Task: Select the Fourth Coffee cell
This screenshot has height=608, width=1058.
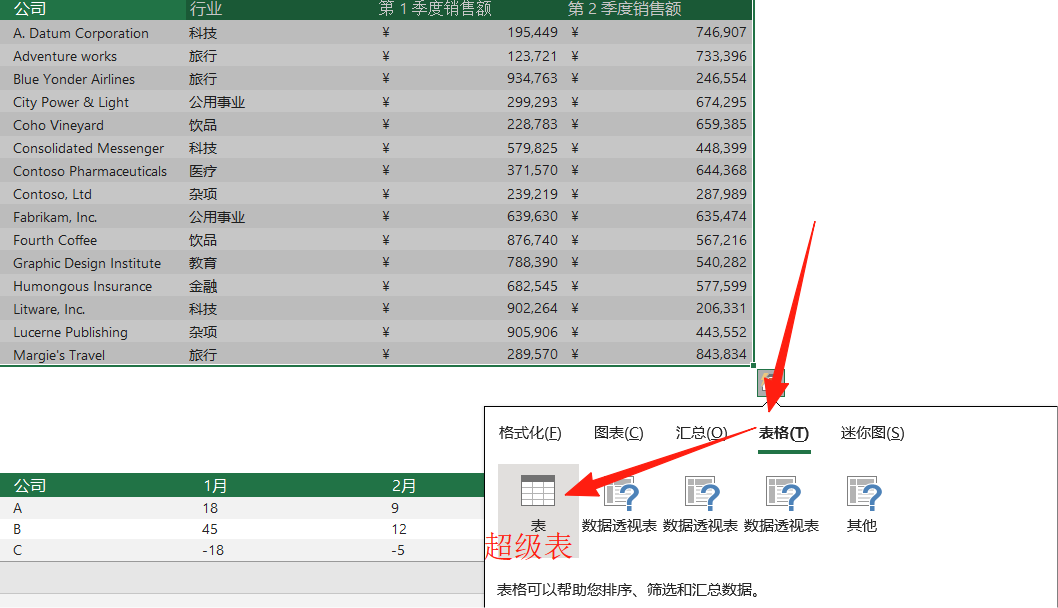Action: tap(55, 240)
